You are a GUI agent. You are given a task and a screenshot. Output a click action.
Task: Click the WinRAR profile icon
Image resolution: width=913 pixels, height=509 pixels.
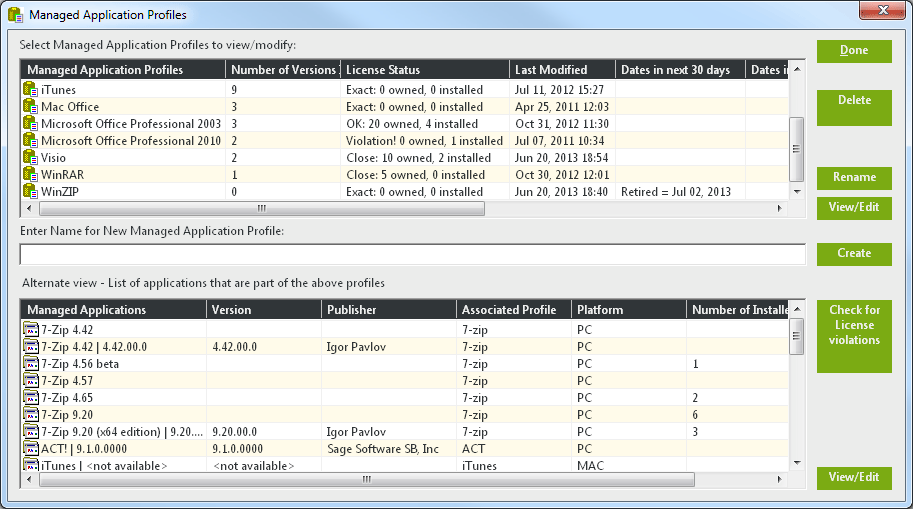(x=30, y=175)
